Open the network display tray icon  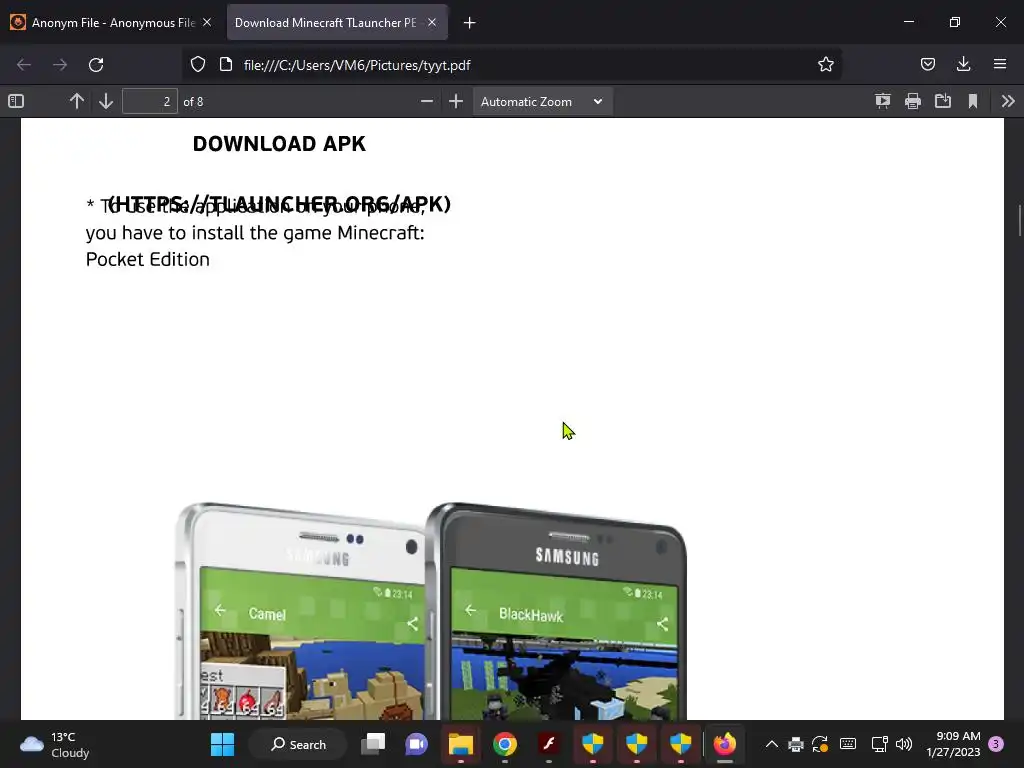coord(879,744)
